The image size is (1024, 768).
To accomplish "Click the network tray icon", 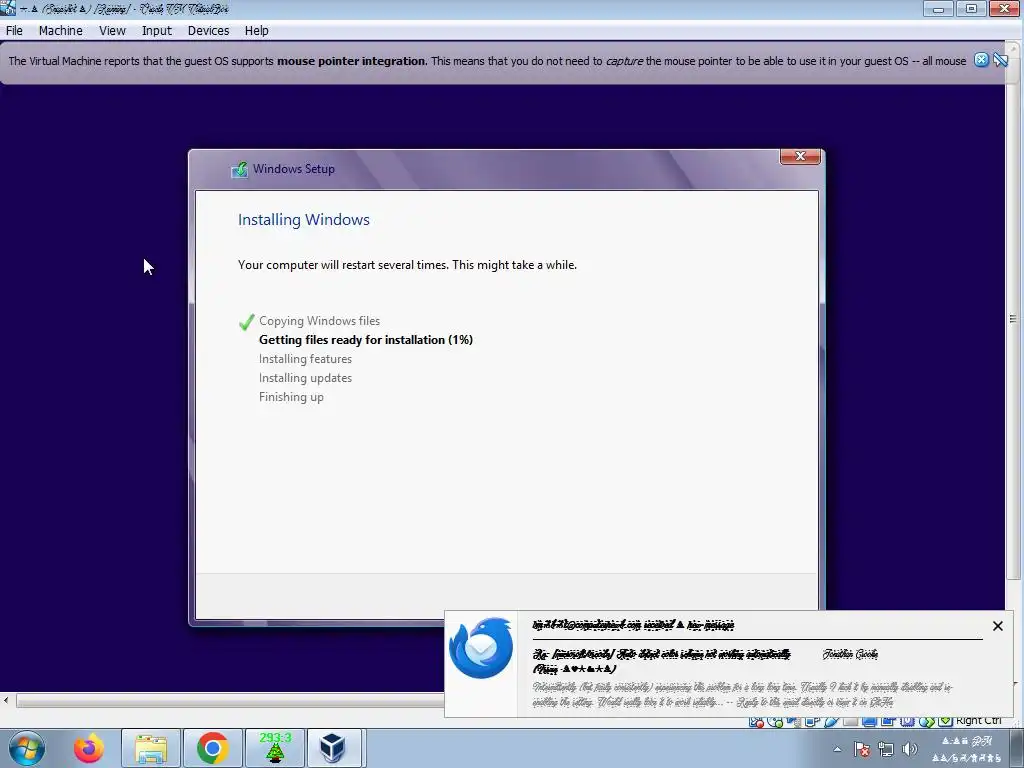I will click(x=886, y=749).
